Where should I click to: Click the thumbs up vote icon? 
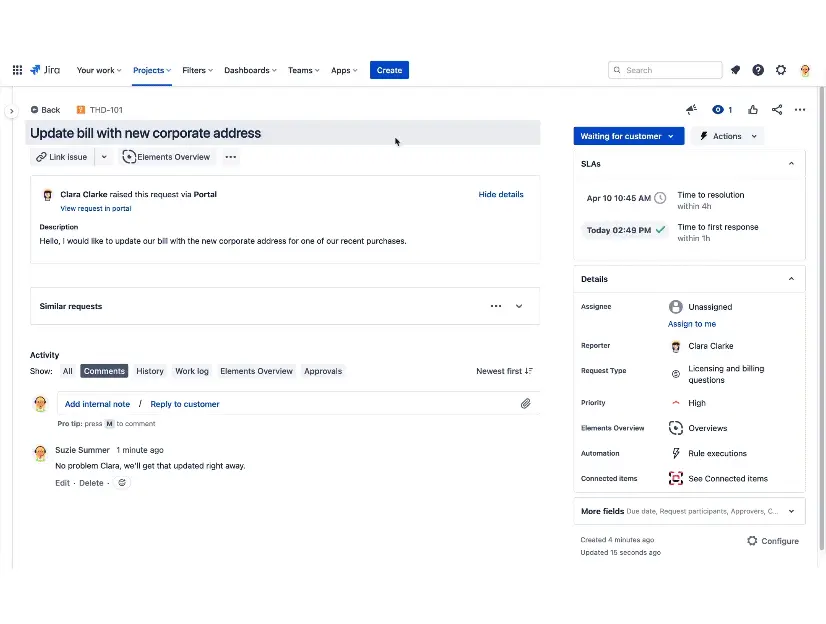[x=753, y=110]
